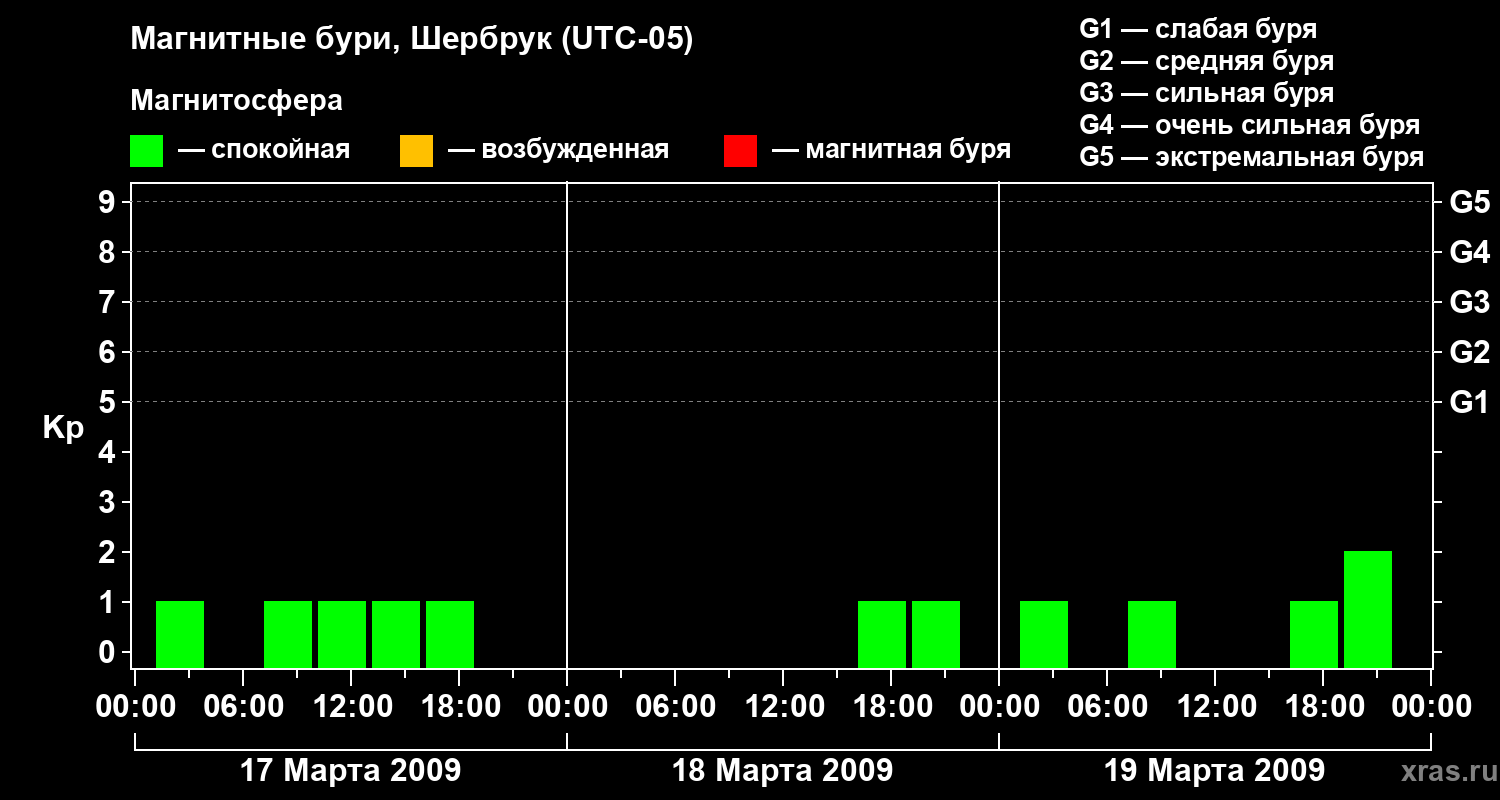Viewport: 1500px width, 800px height.
Task: Click the '18:00' time label above 19 Марта
Action: click(1323, 707)
